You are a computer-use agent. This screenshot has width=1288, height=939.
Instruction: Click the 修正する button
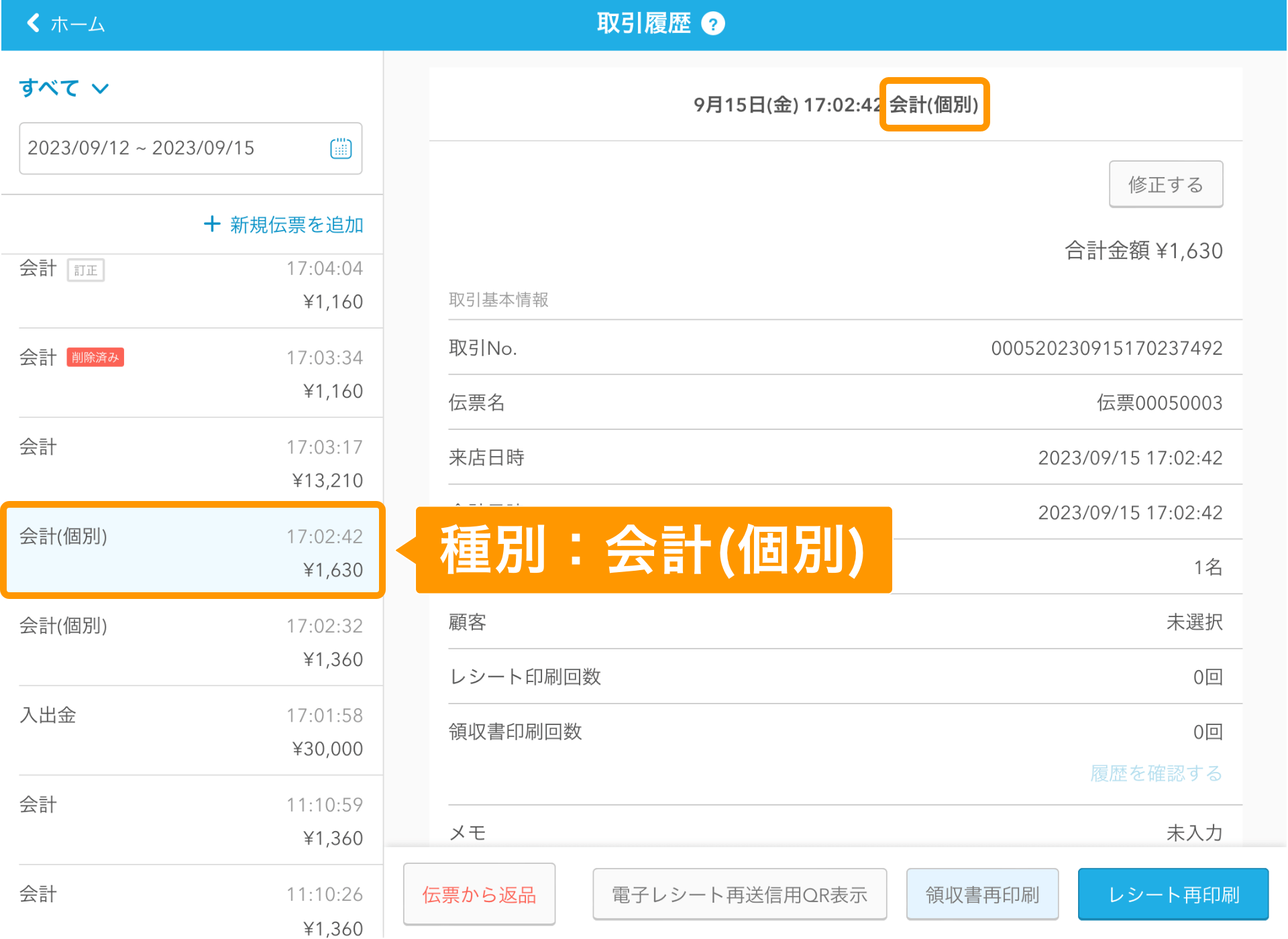(1165, 184)
